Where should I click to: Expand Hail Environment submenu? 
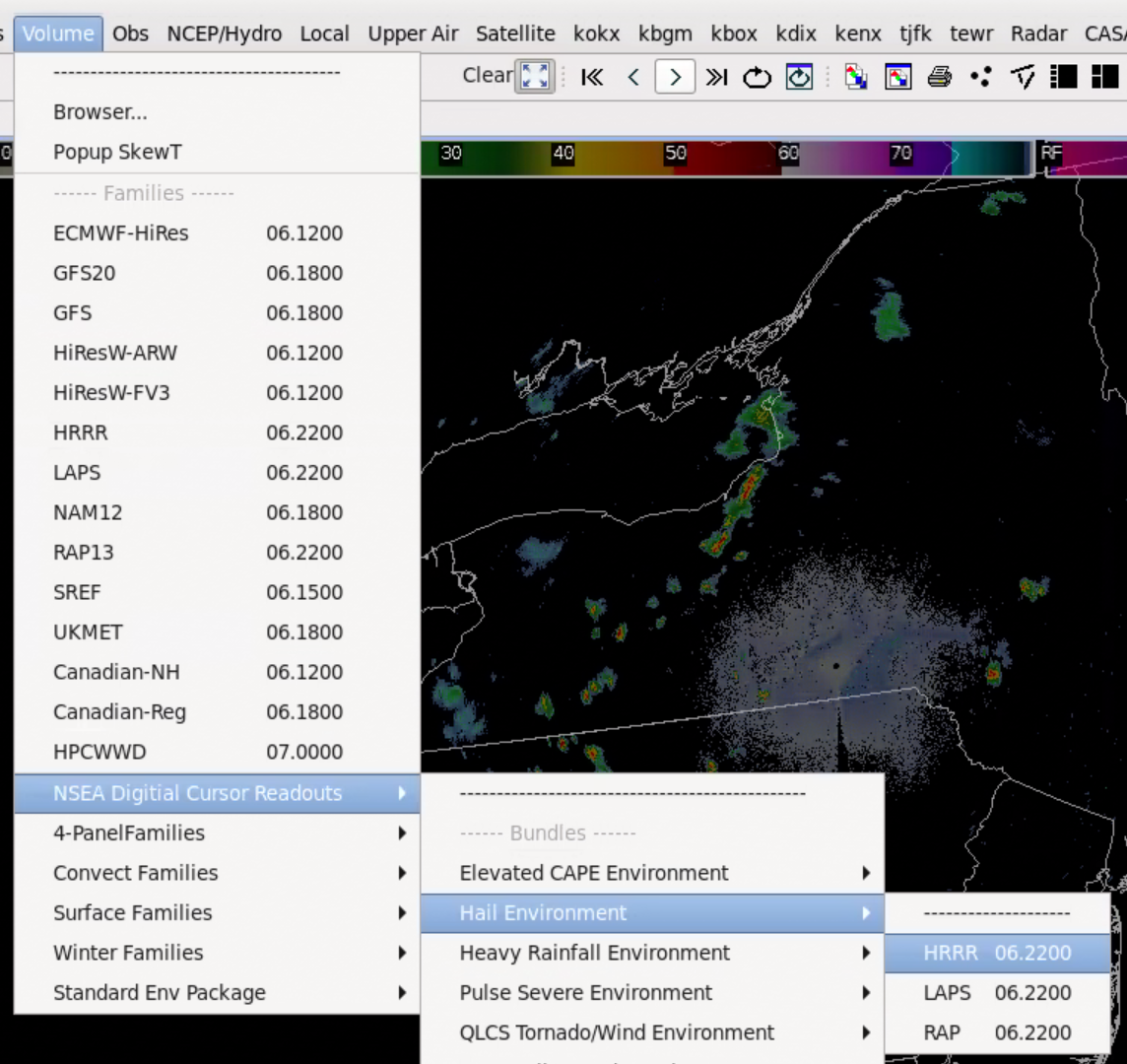(652, 913)
